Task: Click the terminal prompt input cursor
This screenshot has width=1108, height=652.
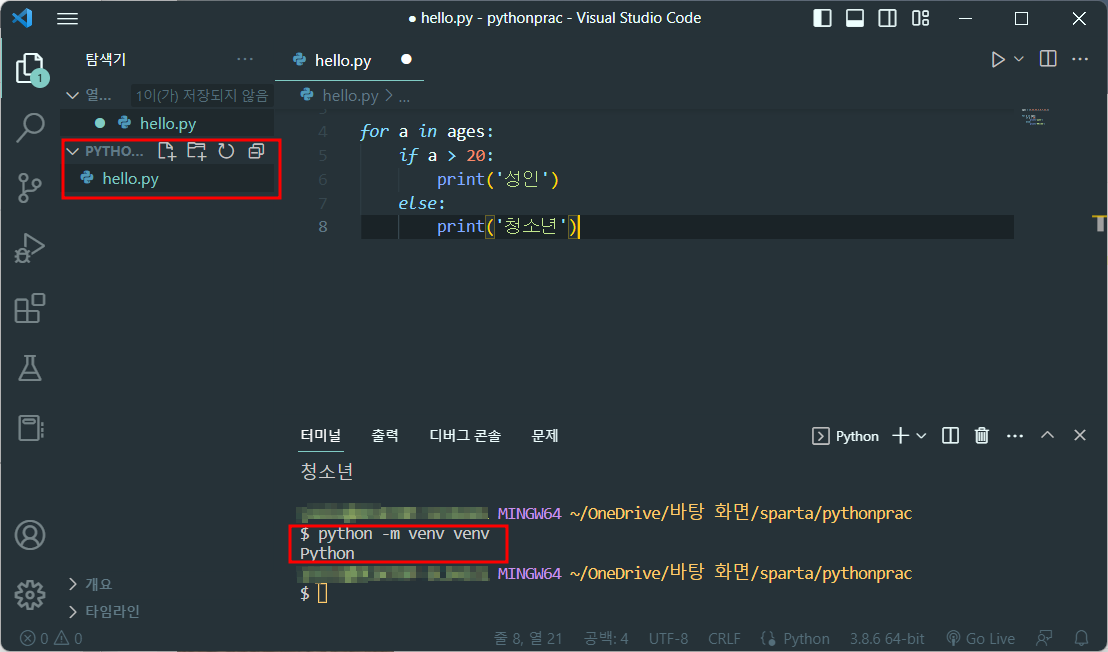Action: 322,593
